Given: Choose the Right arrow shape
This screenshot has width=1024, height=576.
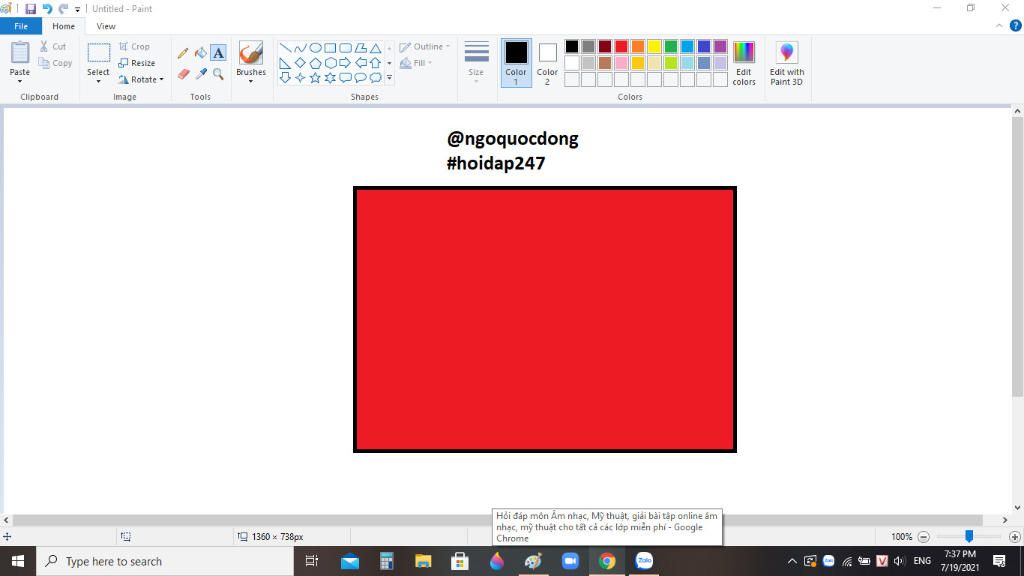Looking at the screenshot, I should tap(345, 63).
